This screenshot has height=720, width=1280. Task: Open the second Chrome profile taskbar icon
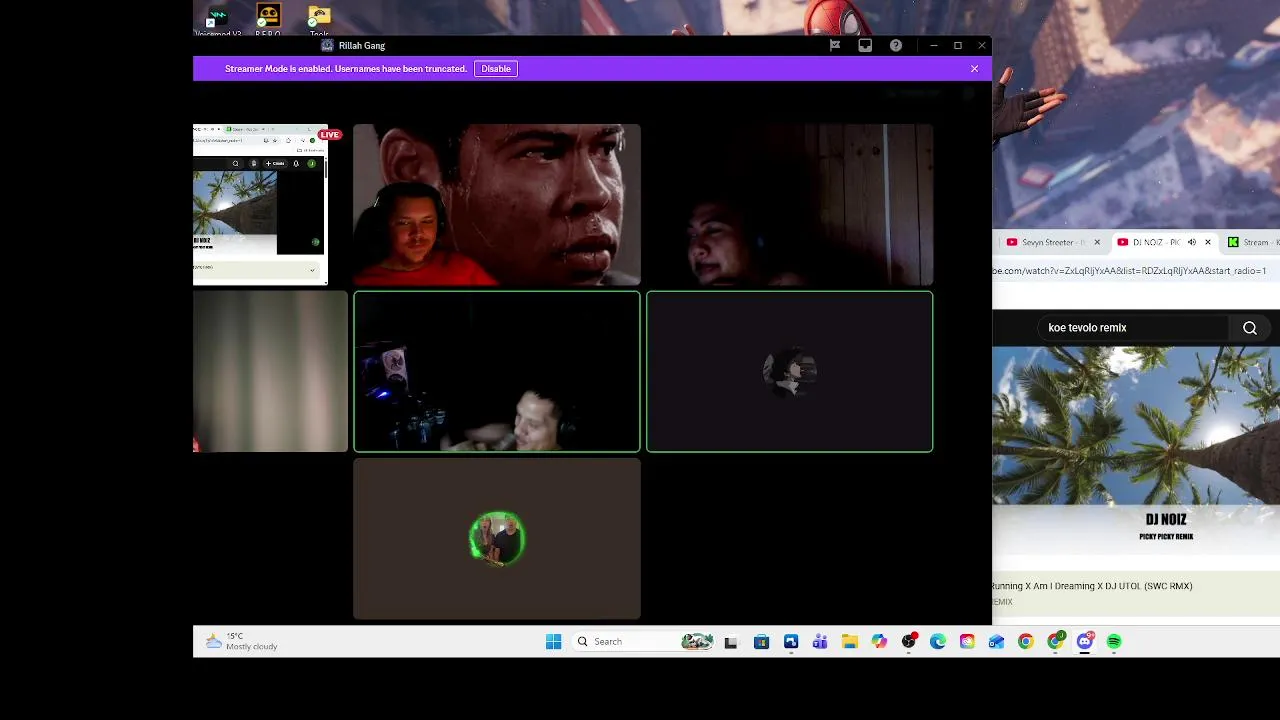[x=1056, y=642]
